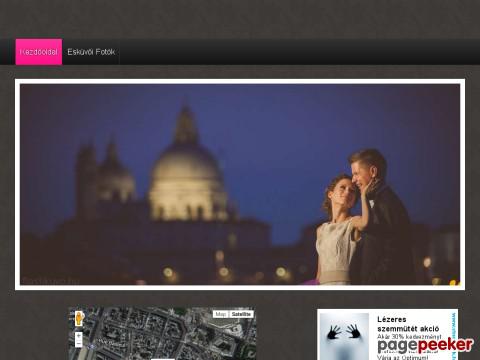Click the map zoom slider track
480x360 pixels.
coord(78,340)
